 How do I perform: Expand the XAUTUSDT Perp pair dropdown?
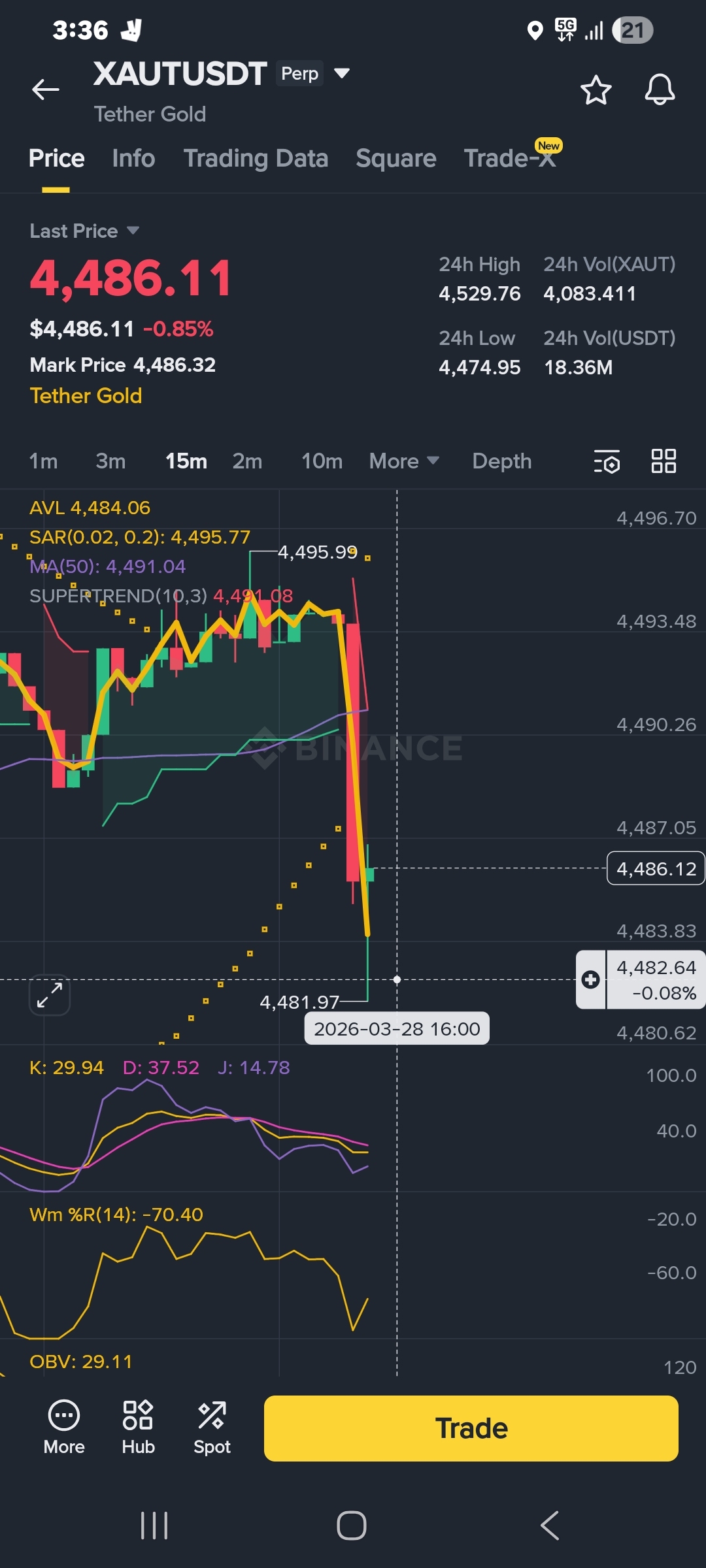tap(342, 73)
